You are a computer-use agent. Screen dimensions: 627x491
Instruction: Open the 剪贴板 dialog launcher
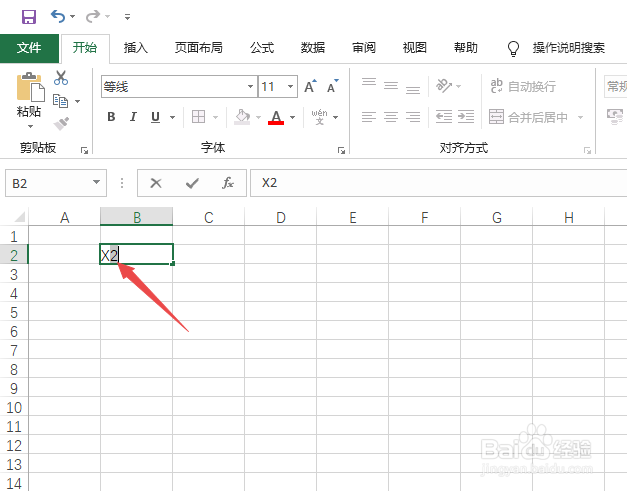pos(84,150)
